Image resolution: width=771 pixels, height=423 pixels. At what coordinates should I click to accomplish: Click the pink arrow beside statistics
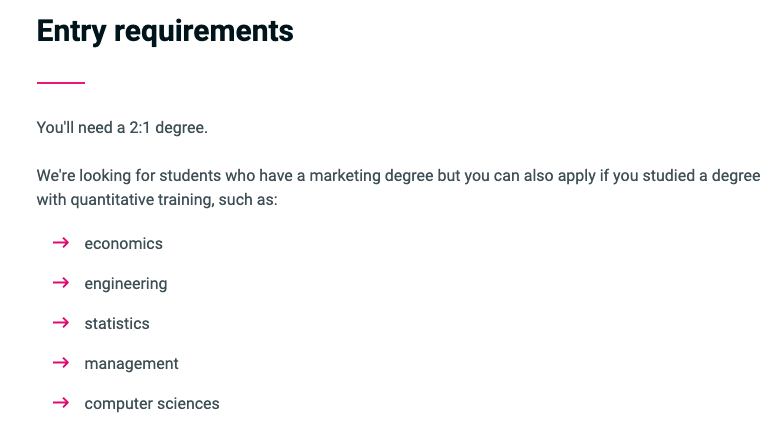click(61, 323)
